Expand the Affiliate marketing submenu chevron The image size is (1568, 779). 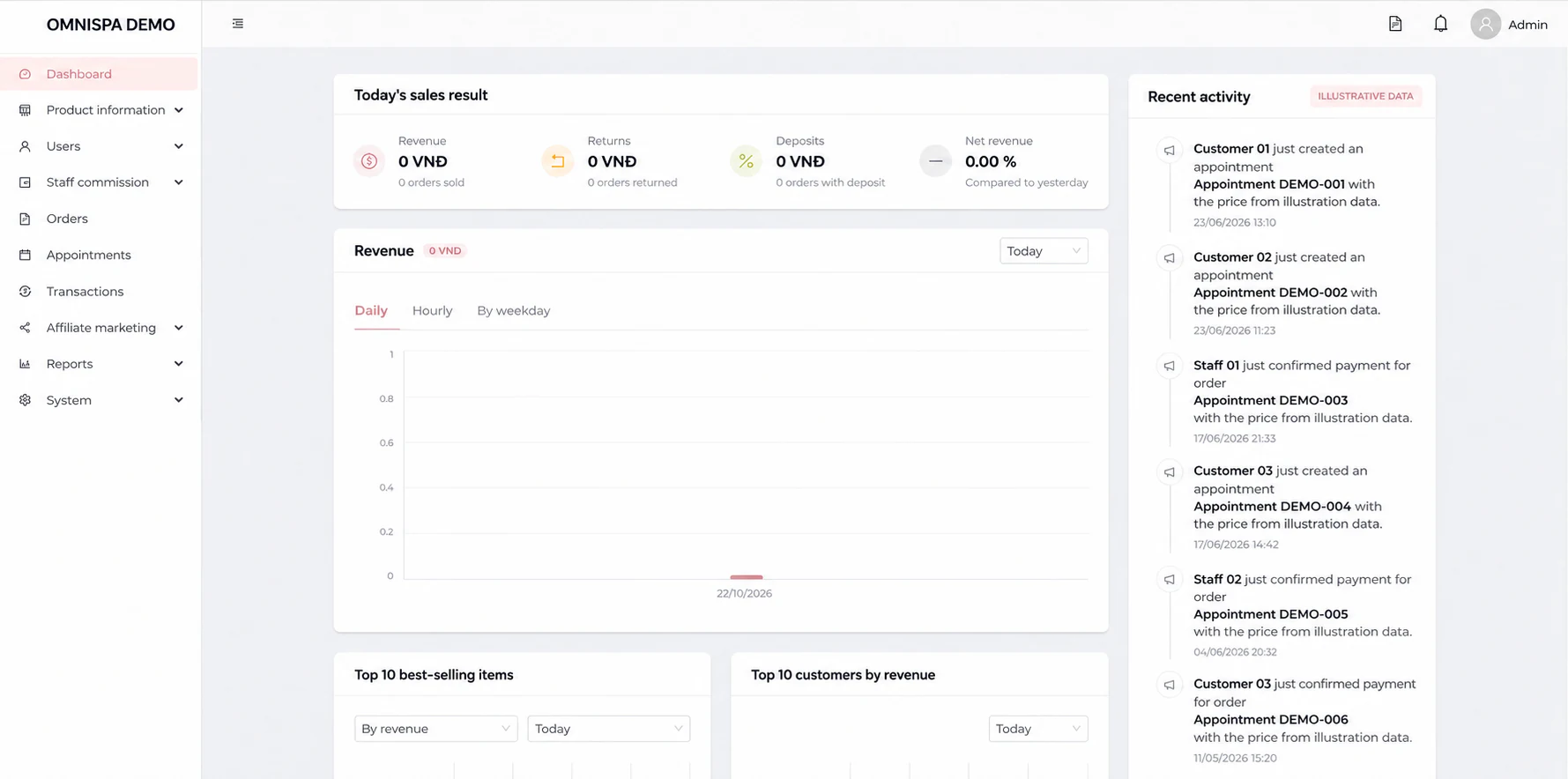179,328
